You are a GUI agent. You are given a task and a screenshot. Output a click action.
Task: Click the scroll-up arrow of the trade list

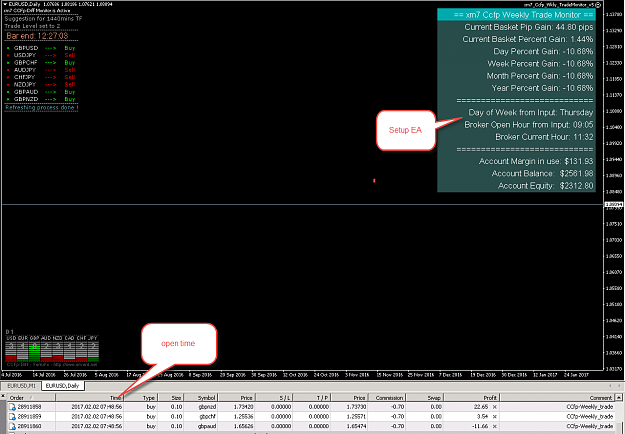[619, 397]
